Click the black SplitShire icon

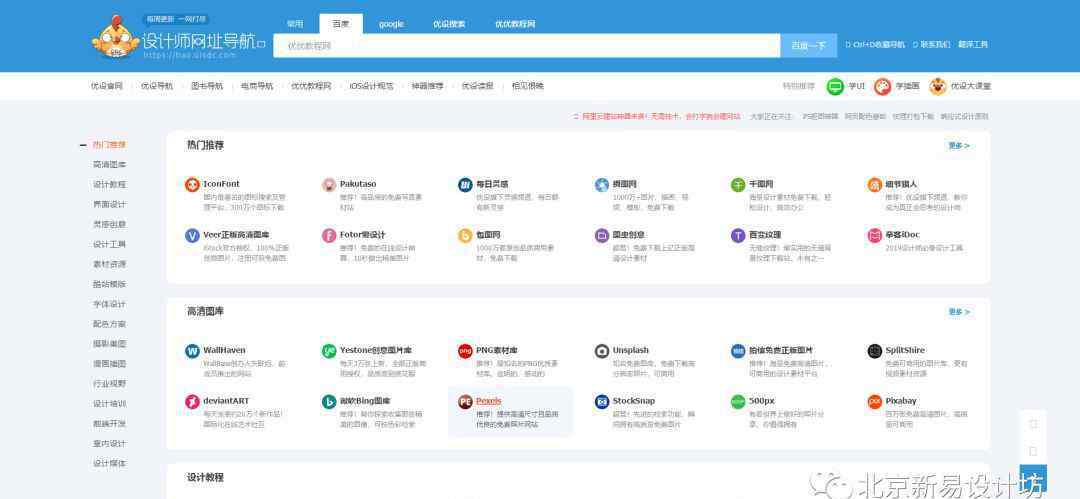[875, 352]
